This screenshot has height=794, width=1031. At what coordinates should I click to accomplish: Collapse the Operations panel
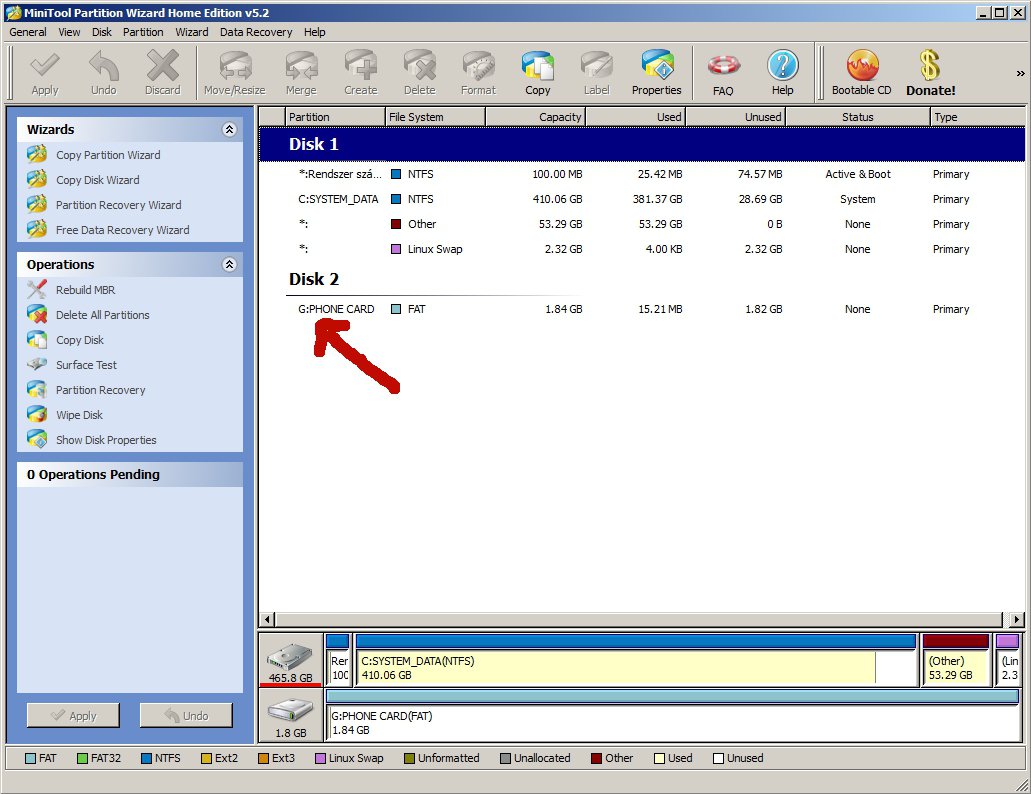(x=229, y=264)
